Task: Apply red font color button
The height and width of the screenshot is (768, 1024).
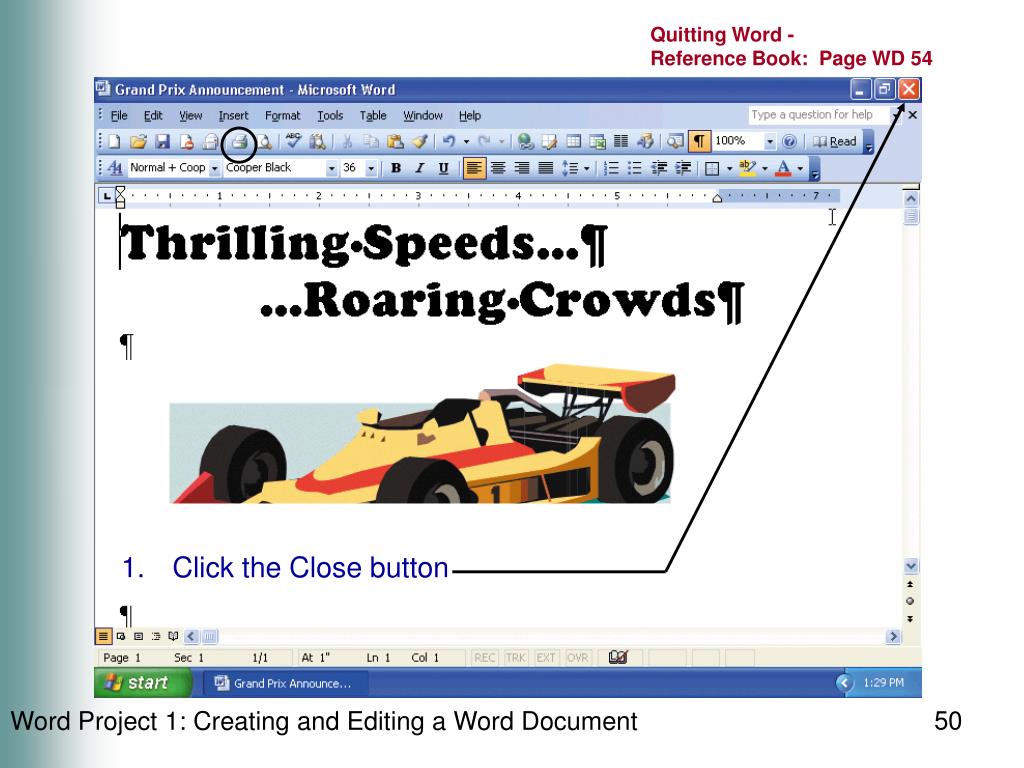Action: [783, 168]
